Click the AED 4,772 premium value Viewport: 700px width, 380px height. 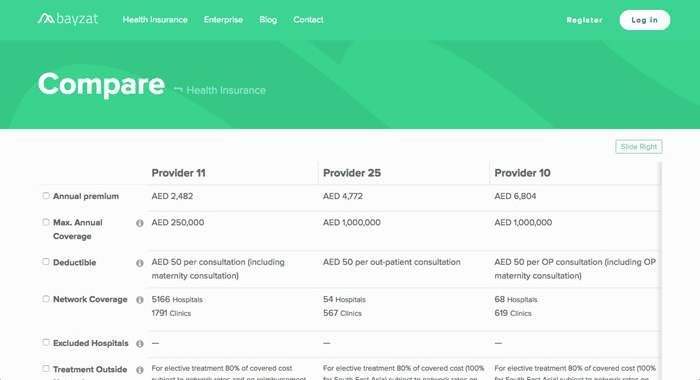pos(342,196)
